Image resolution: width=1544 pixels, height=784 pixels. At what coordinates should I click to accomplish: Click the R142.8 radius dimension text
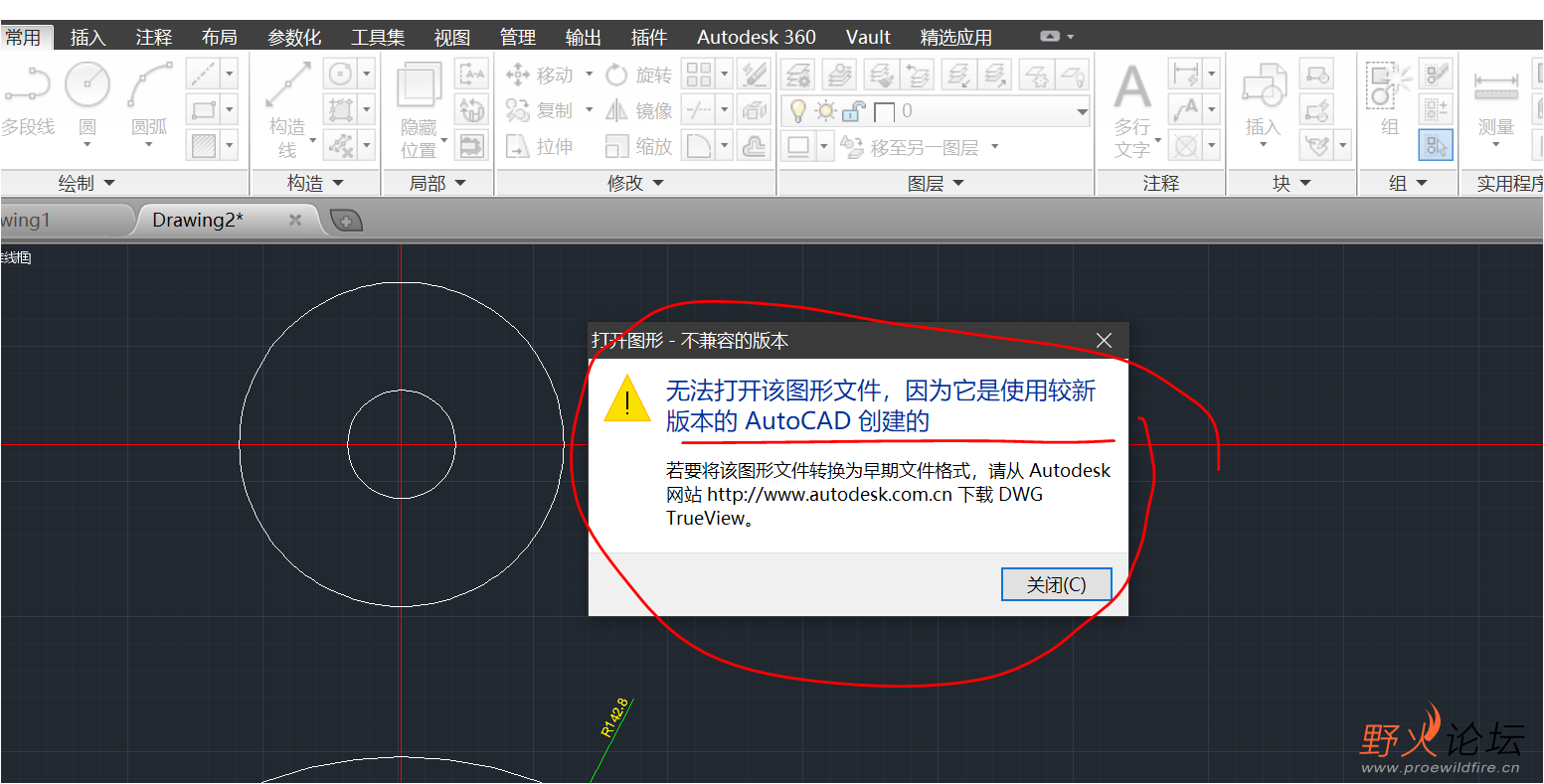(x=615, y=716)
